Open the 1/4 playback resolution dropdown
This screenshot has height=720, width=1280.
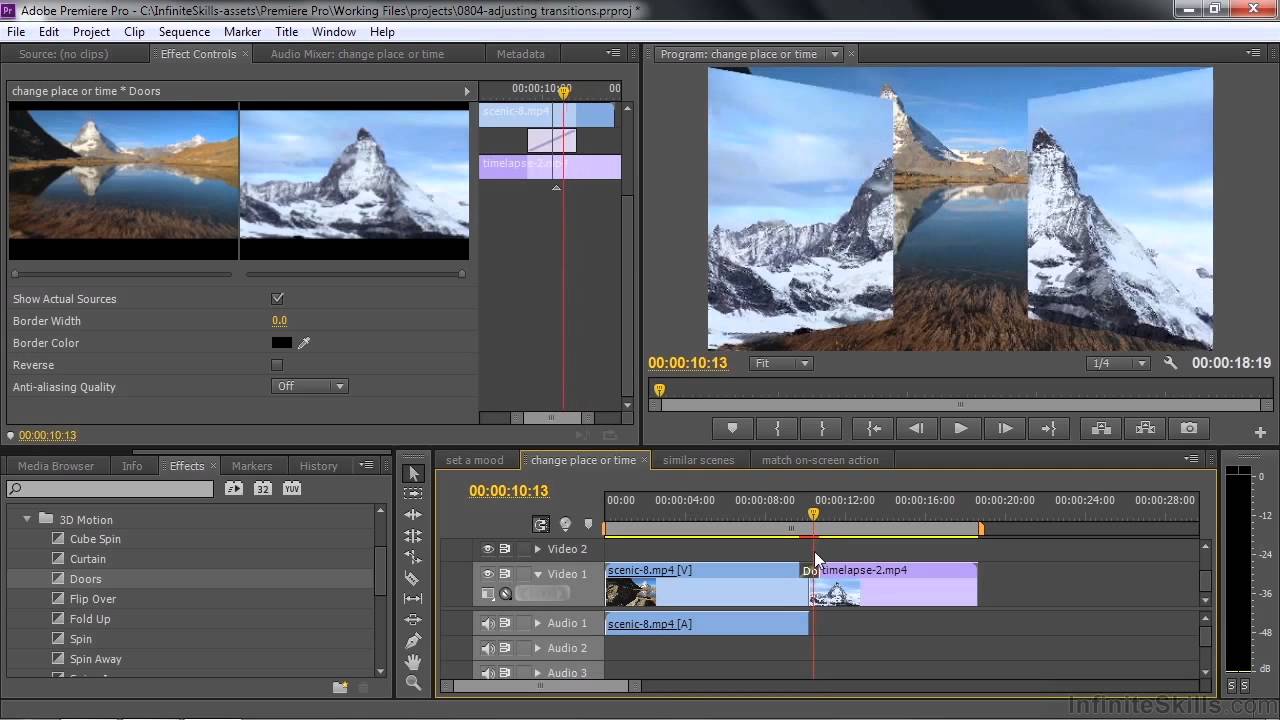1118,363
